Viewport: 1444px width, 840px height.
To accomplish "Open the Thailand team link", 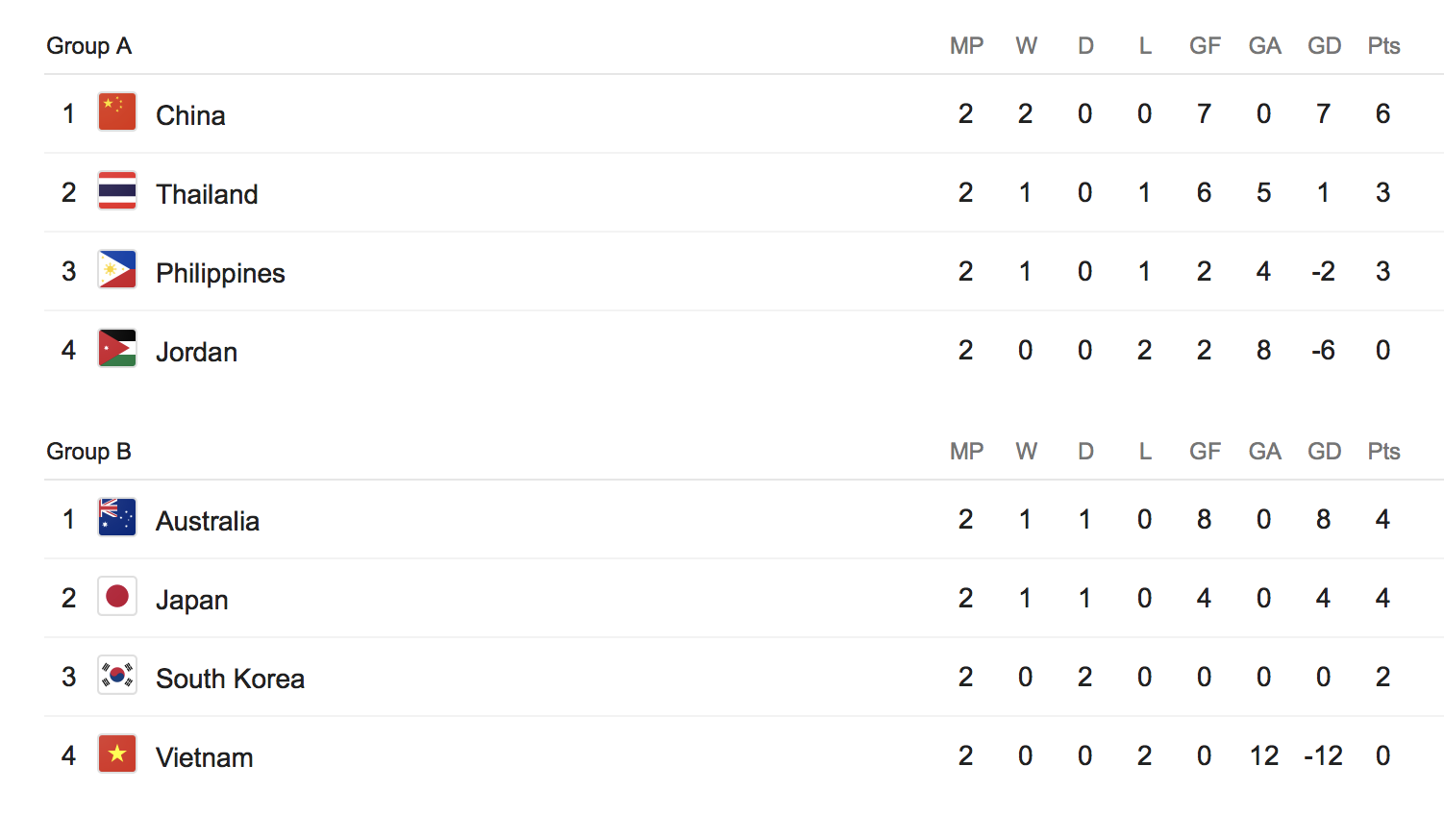I will [207, 194].
